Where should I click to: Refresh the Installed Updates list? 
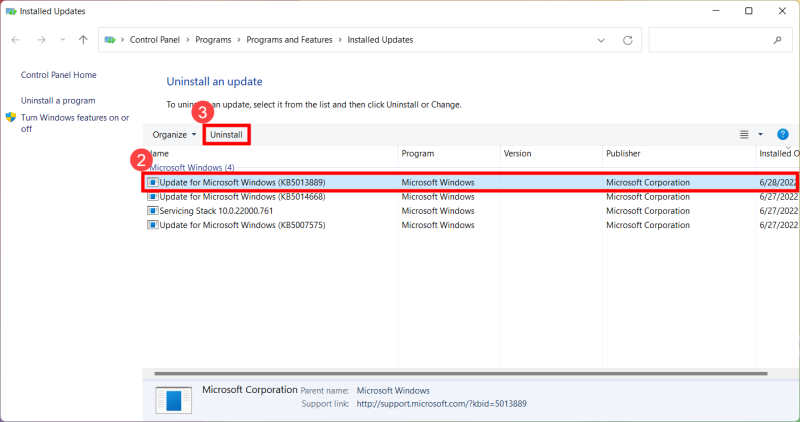628,40
